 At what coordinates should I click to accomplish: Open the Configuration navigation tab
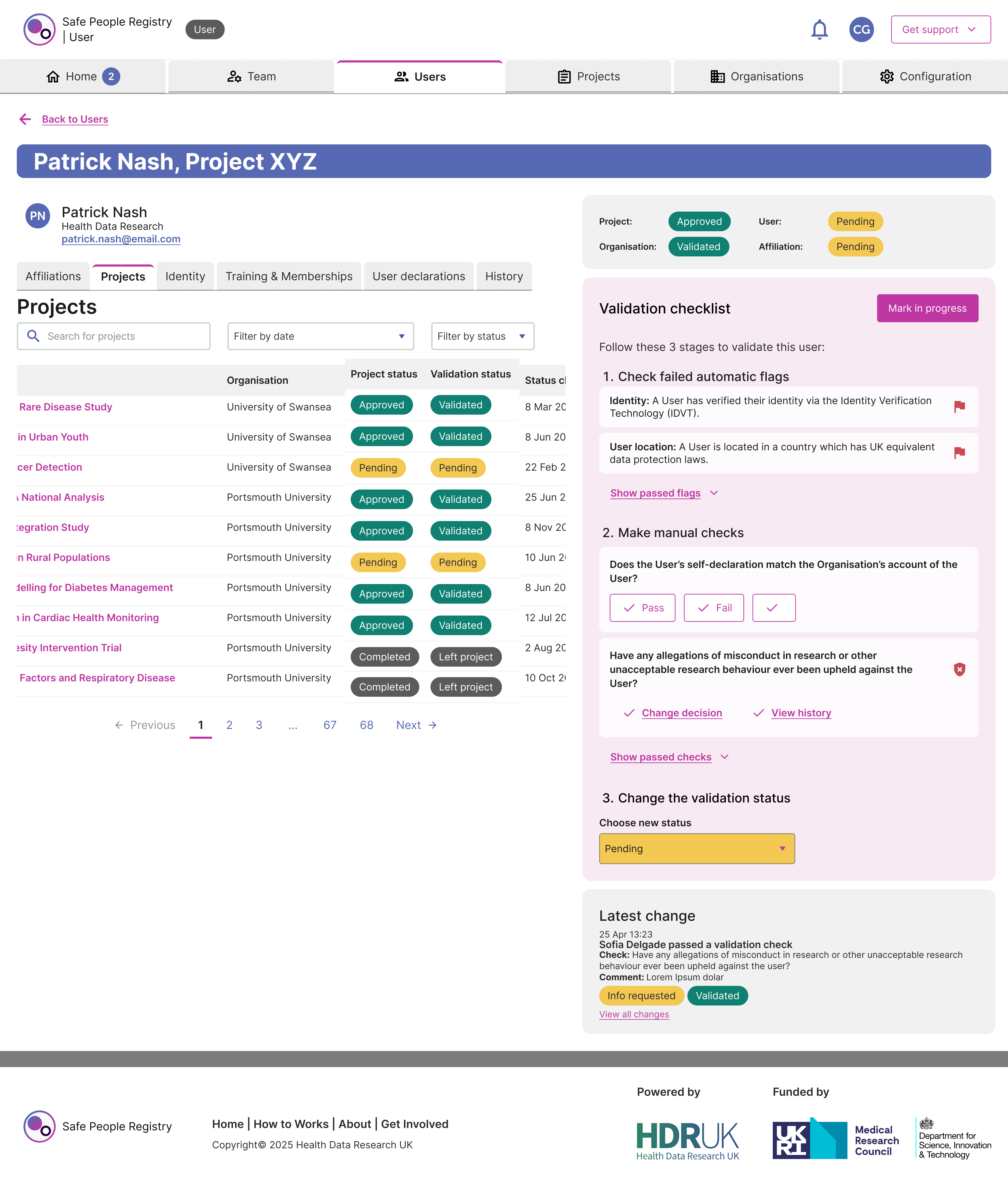[x=925, y=77]
